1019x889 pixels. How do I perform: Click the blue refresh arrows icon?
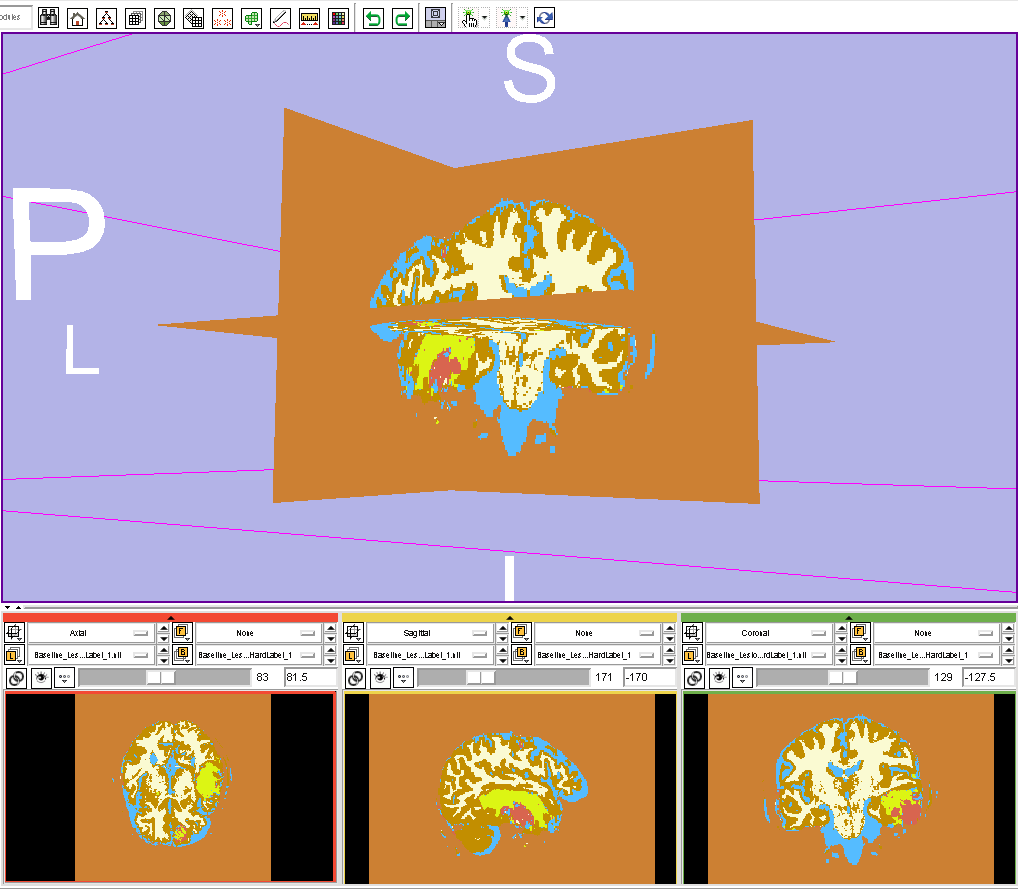tap(545, 18)
